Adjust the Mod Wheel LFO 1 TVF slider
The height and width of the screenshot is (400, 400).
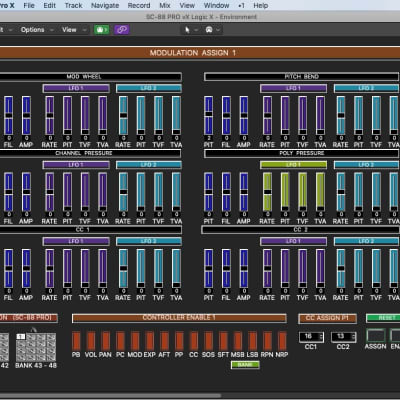85,115
